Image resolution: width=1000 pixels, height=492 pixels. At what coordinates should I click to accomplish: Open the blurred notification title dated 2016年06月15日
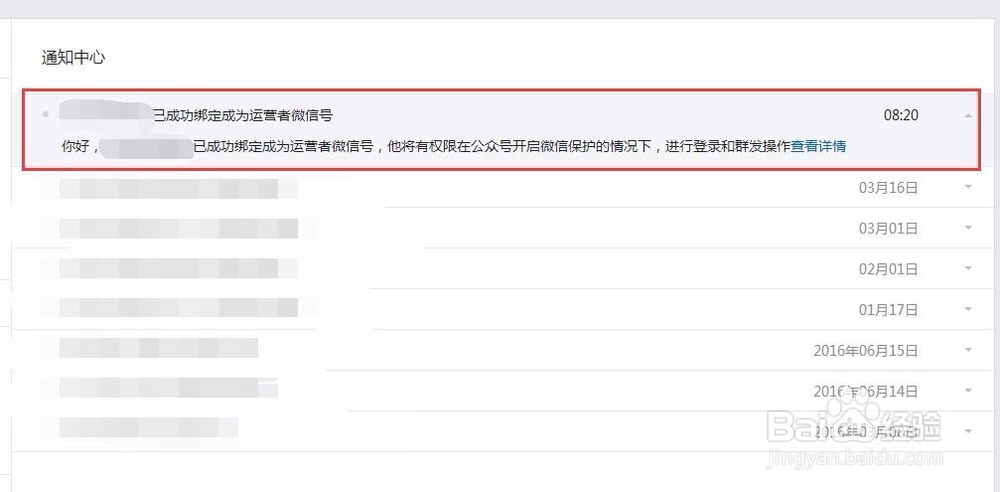(159, 348)
